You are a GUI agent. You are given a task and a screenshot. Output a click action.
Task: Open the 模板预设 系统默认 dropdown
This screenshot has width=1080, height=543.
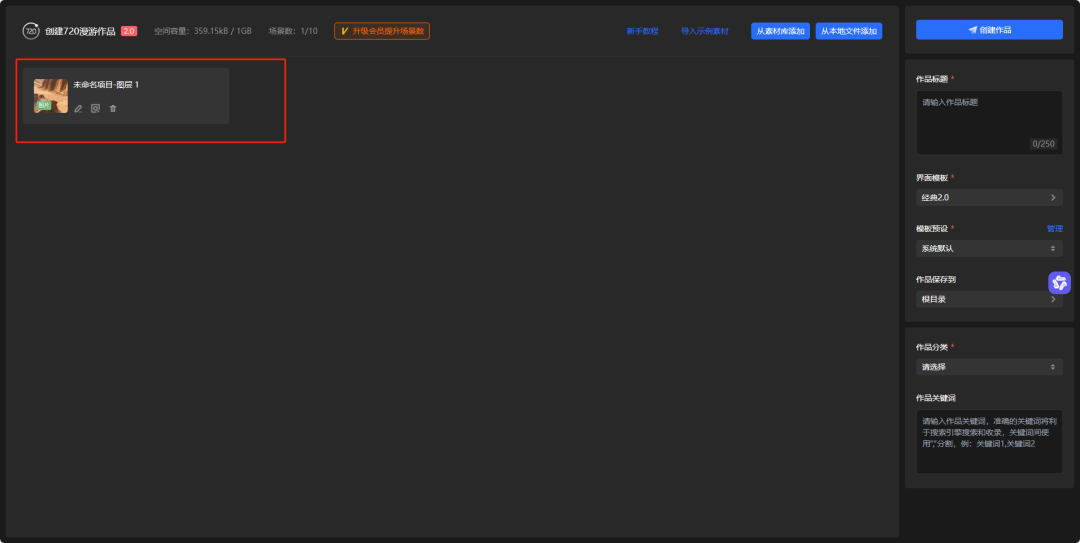[x=989, y=248]
